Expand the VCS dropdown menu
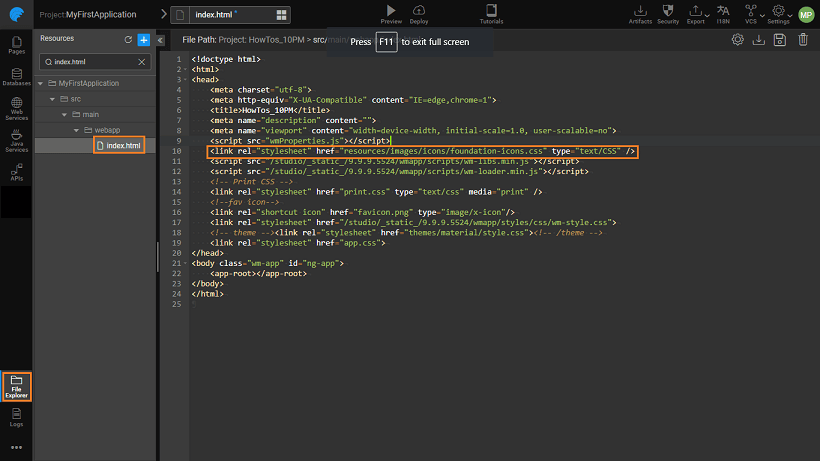 click(x=751, y=13)
